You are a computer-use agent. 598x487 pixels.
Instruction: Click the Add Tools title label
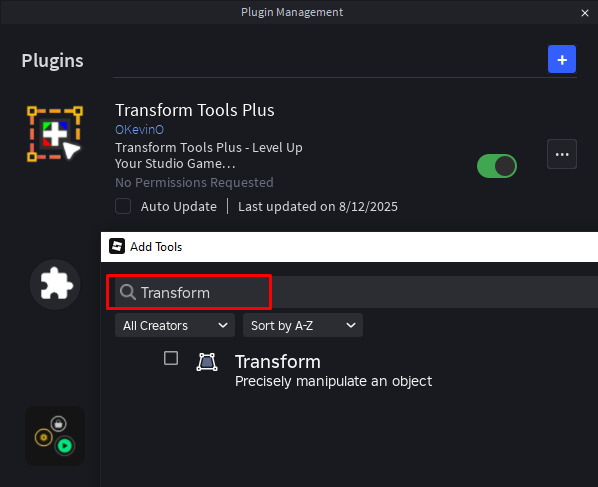click(156, 247)
